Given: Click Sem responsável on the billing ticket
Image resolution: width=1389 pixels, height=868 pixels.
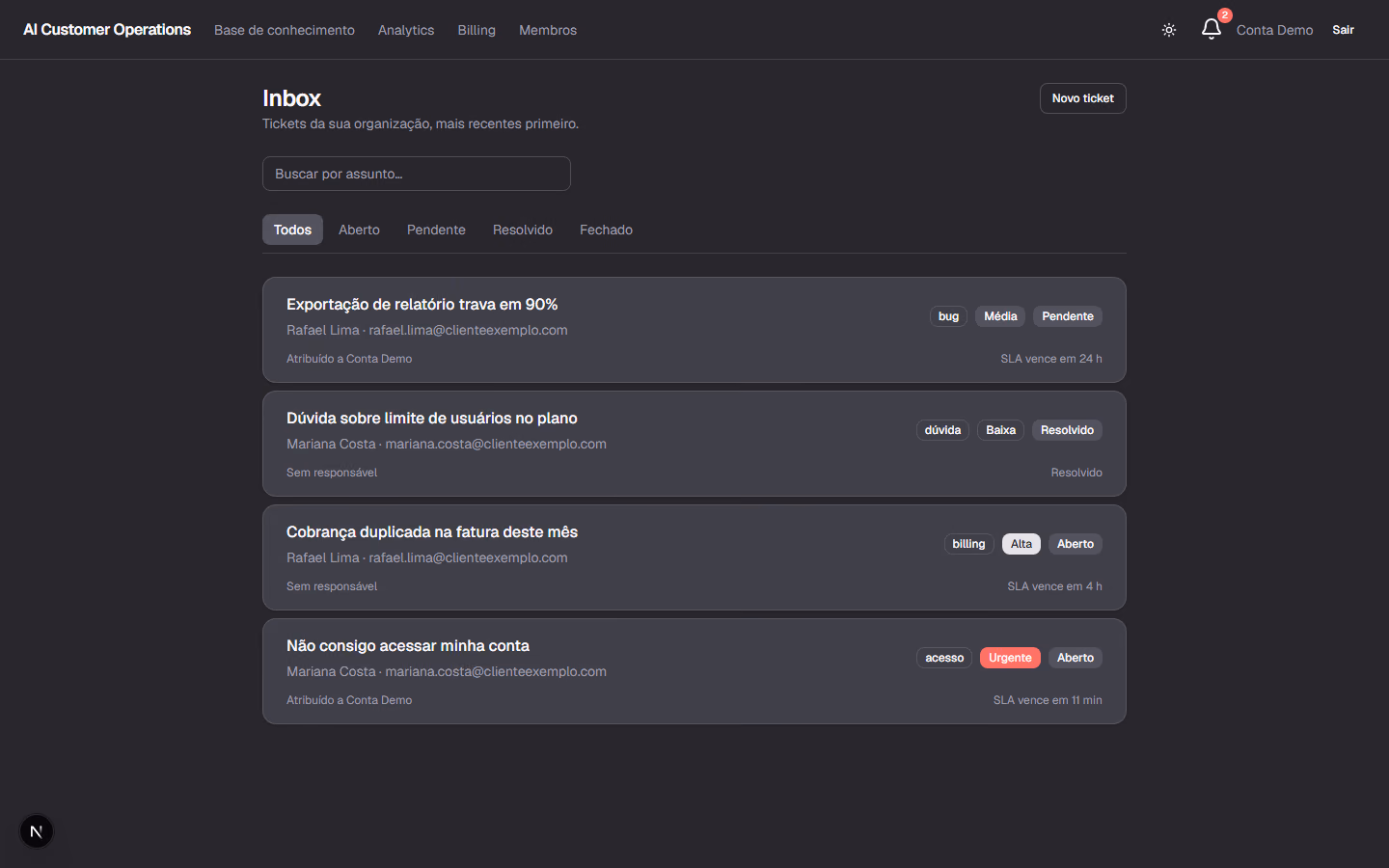Looking at the screenshot, I should point(332,586).
